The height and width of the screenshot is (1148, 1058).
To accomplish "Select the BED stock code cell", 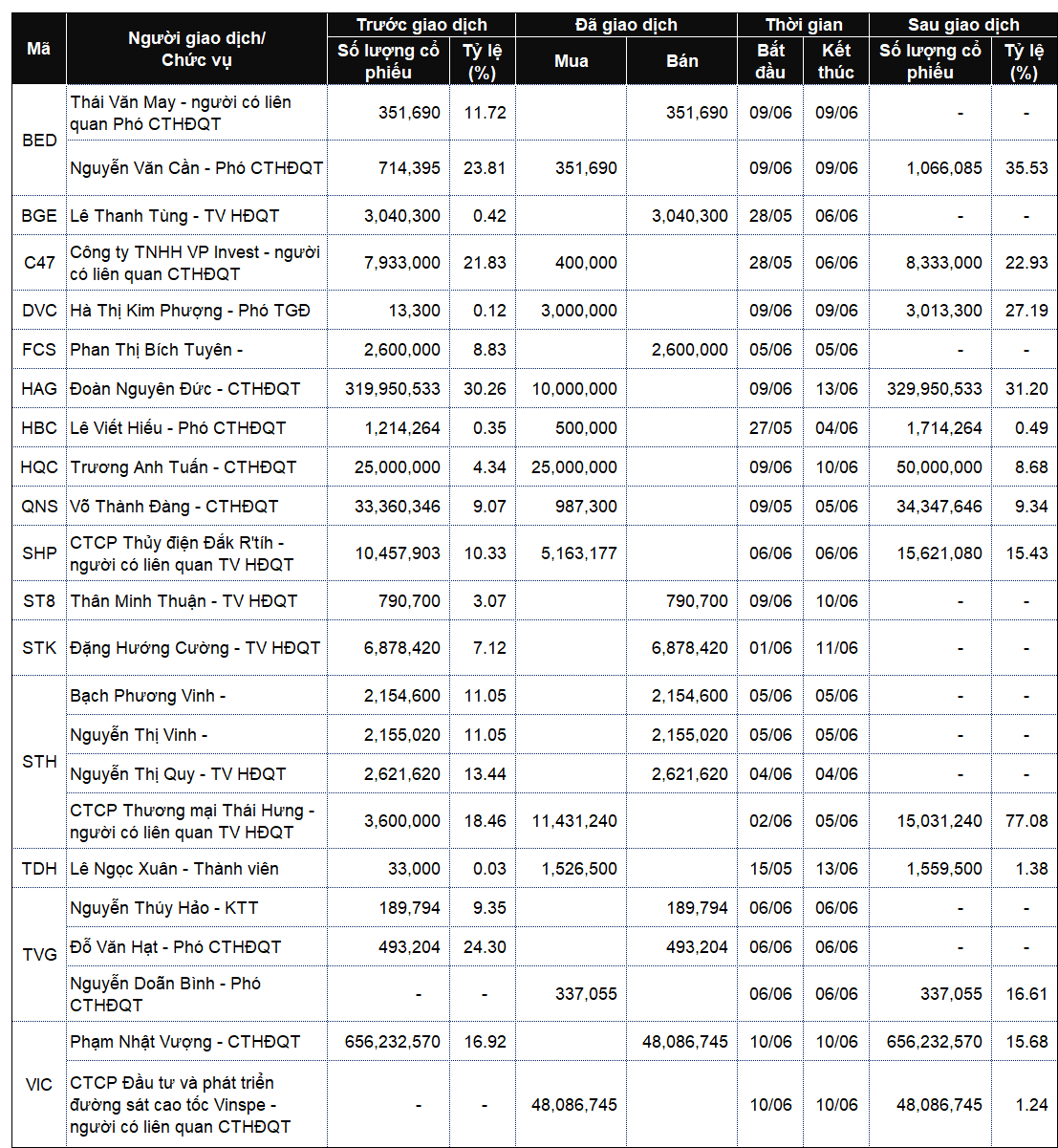I will point(39,141).
